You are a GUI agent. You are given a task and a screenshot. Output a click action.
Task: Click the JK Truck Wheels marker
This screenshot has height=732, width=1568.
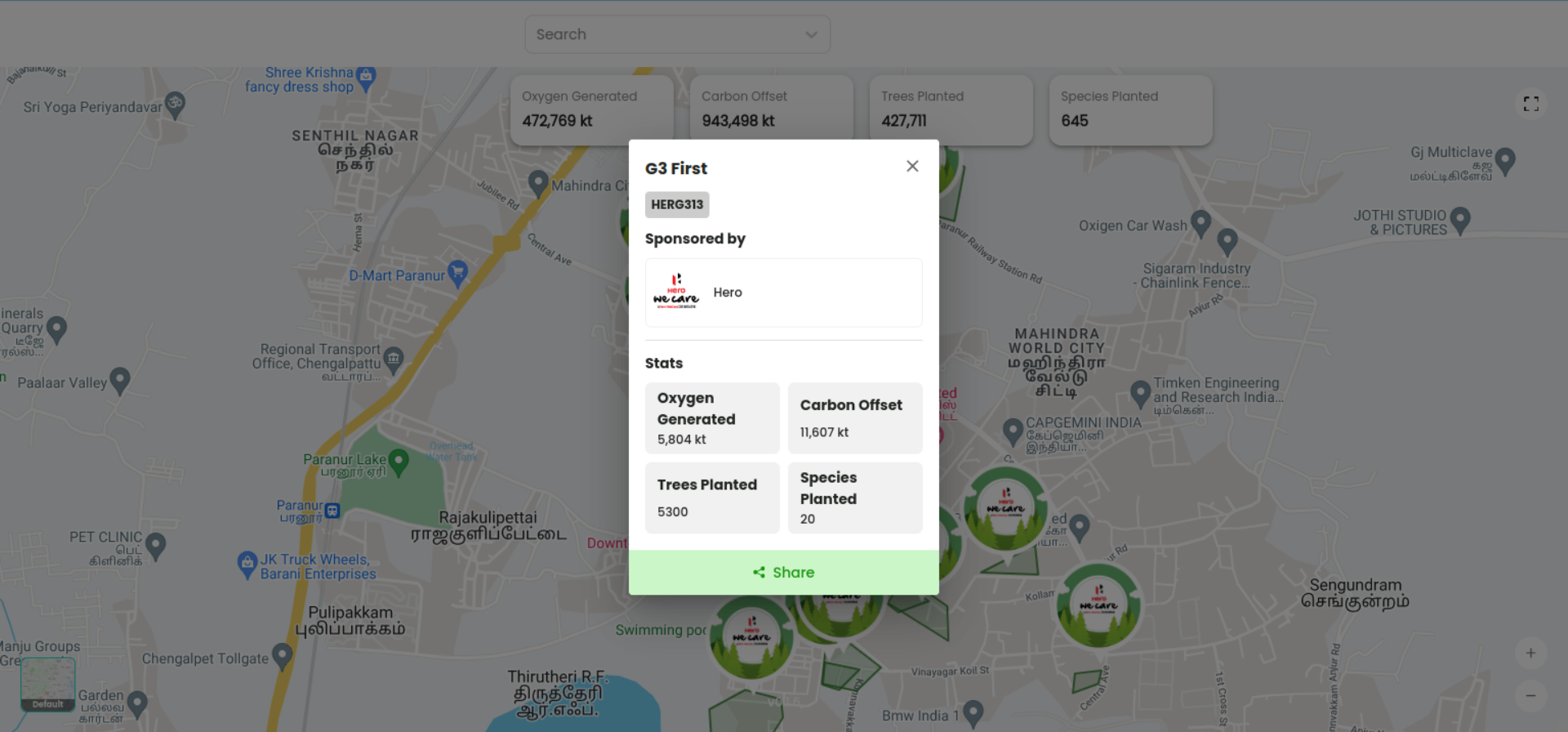point(247,563)
